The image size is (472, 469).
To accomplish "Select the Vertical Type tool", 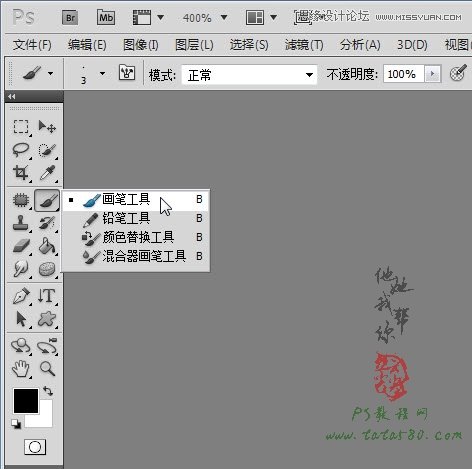I will (x=47, y=296).
